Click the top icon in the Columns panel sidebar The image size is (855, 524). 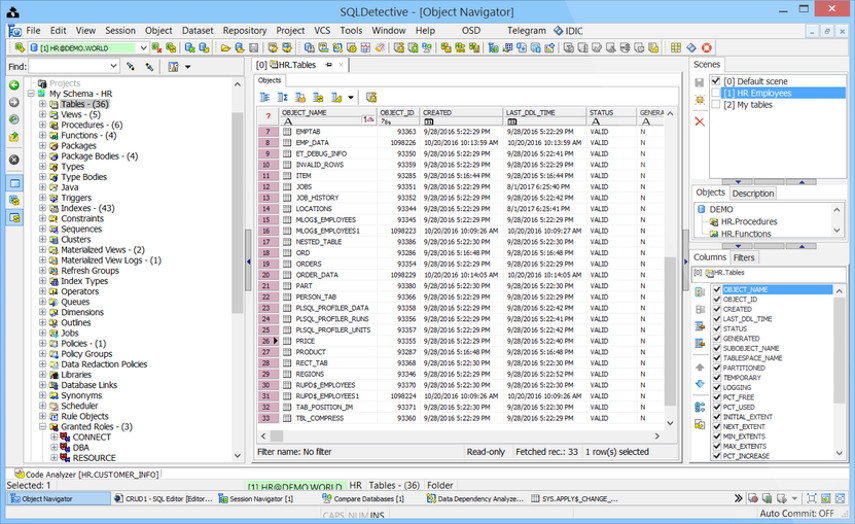pos(700,292)
